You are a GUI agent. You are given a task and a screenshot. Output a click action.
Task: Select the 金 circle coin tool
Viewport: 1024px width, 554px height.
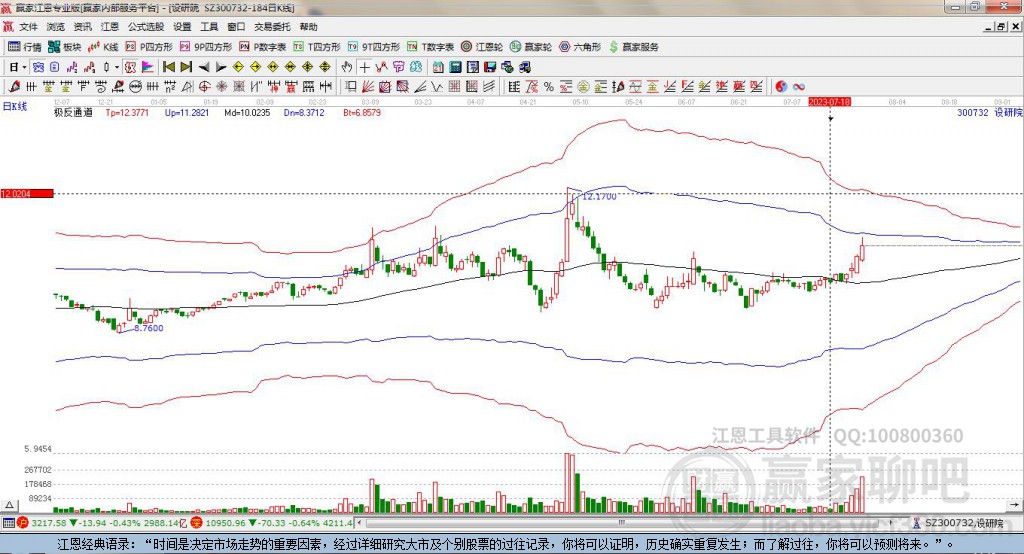coord(583,86)
